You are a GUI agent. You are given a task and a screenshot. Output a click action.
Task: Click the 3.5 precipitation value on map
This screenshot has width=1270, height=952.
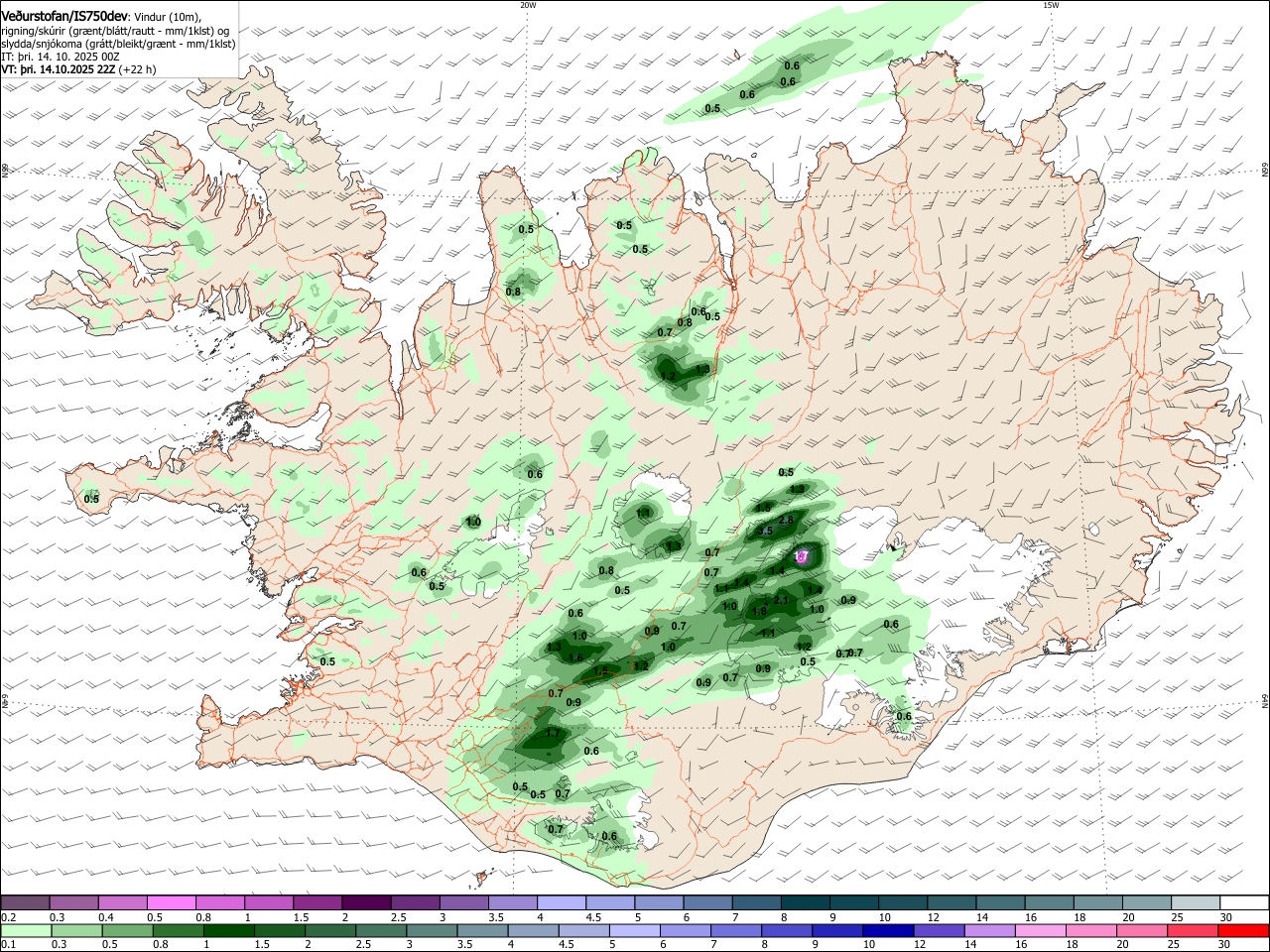coord(765,532)
